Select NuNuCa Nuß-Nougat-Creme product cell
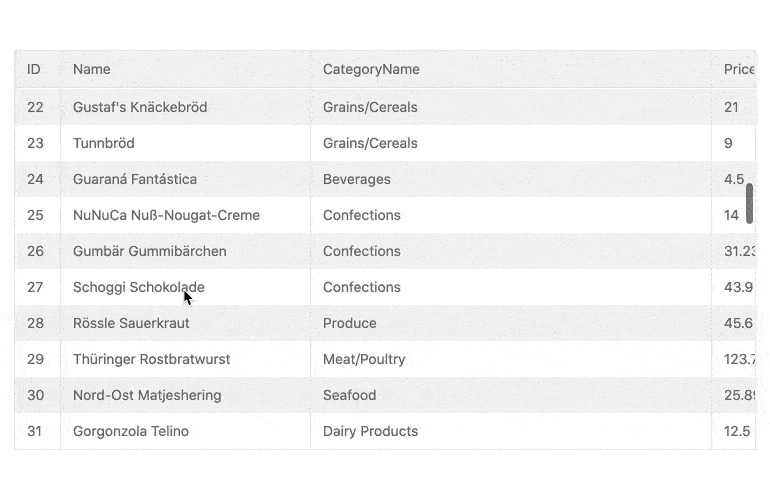Image resolution: width=770 pixels, height=500 pixels. (x=166, y=215)
